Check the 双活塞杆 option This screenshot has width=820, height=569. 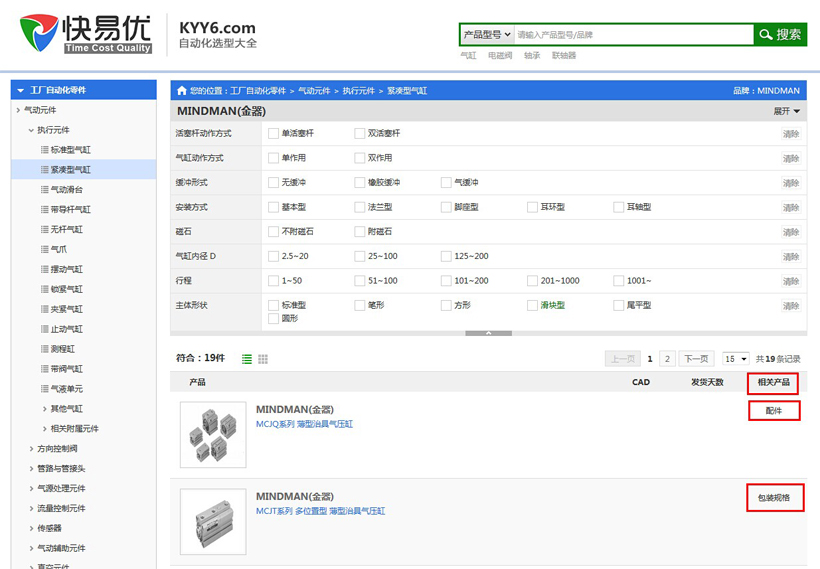tap(359, 133)
